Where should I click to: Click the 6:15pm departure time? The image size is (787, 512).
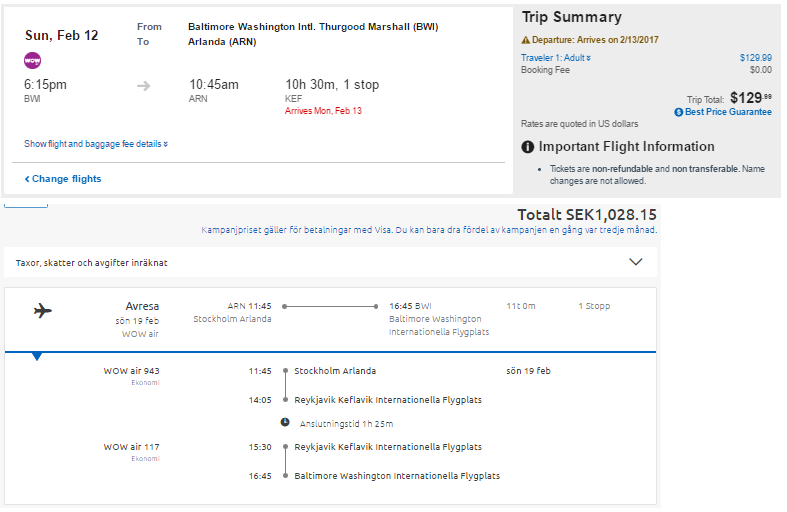45,84
